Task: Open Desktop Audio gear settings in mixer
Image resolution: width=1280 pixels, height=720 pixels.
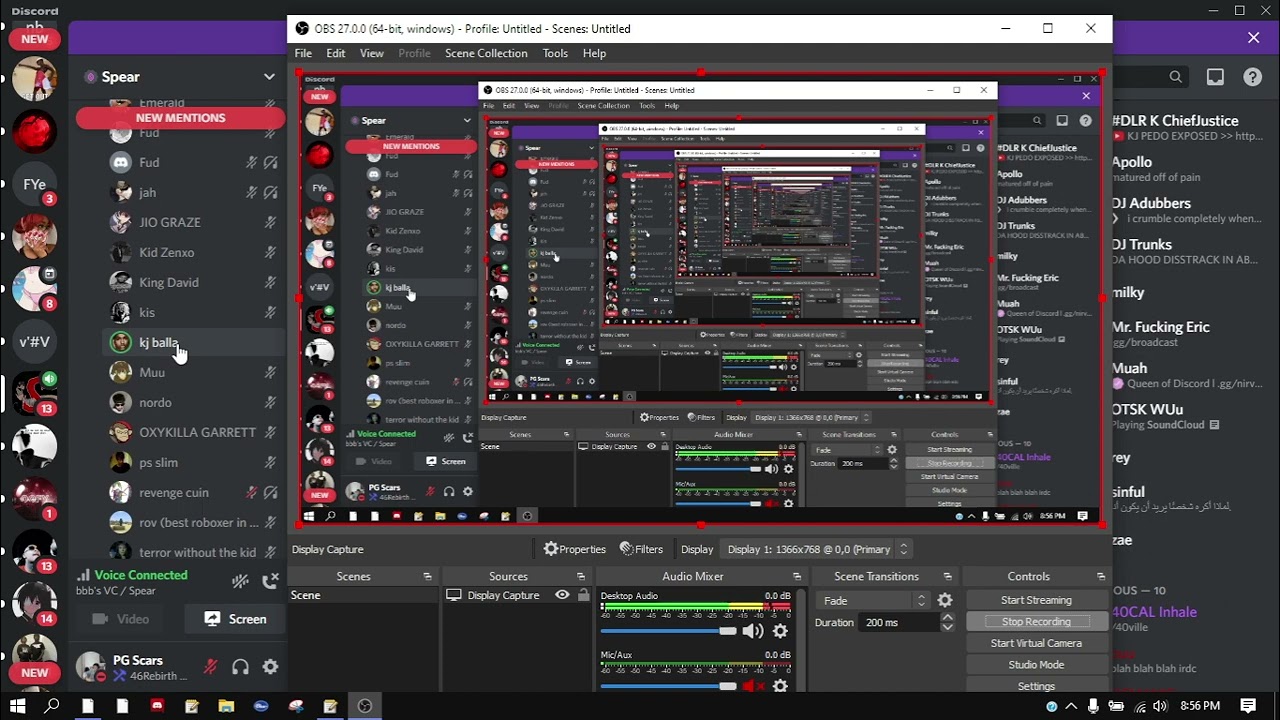Action: (x=781, y=631)
